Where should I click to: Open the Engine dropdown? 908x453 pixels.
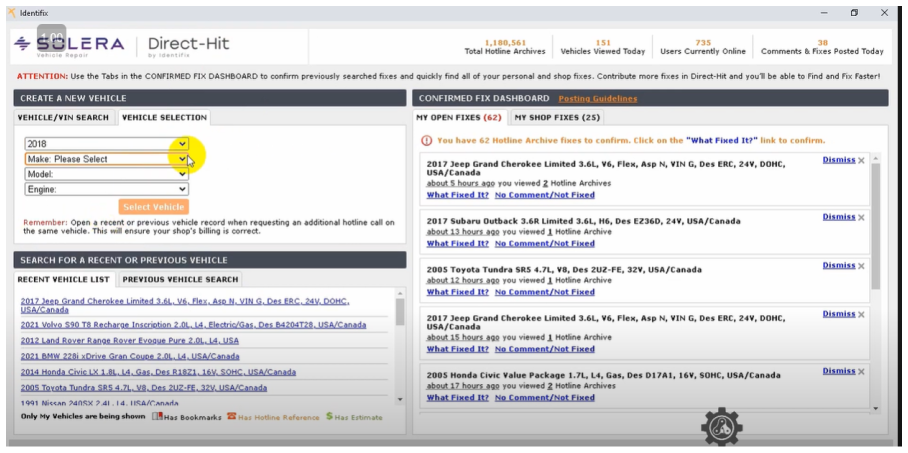pyautogui.click(x=107, y=189)
